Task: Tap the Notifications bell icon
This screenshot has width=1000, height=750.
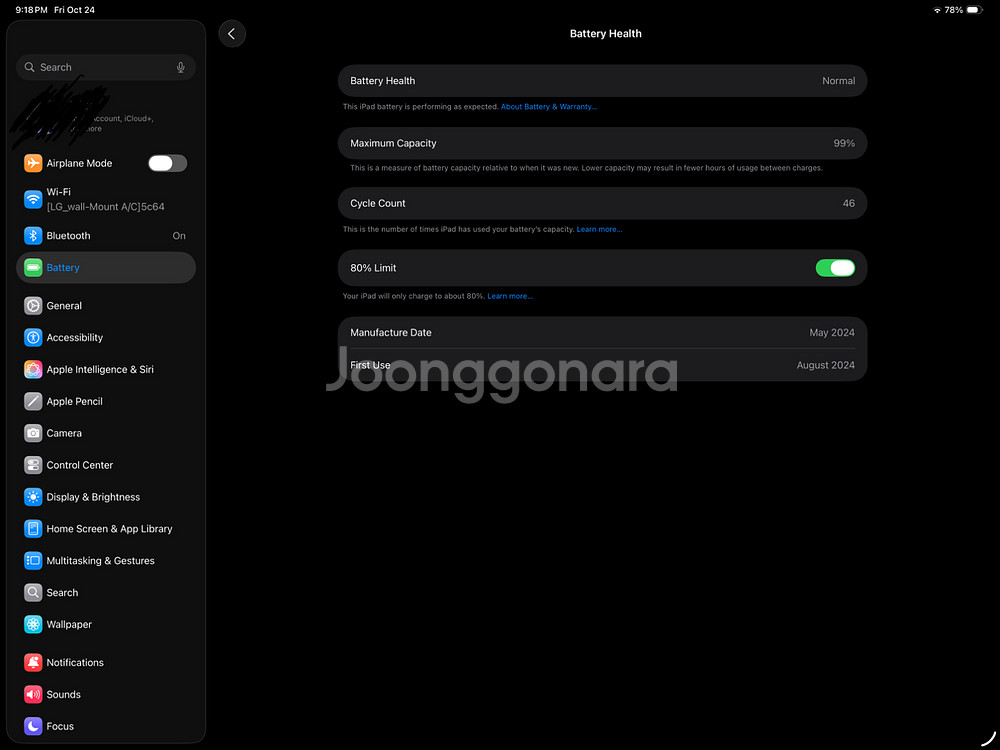Action: (x=33, y=662)
